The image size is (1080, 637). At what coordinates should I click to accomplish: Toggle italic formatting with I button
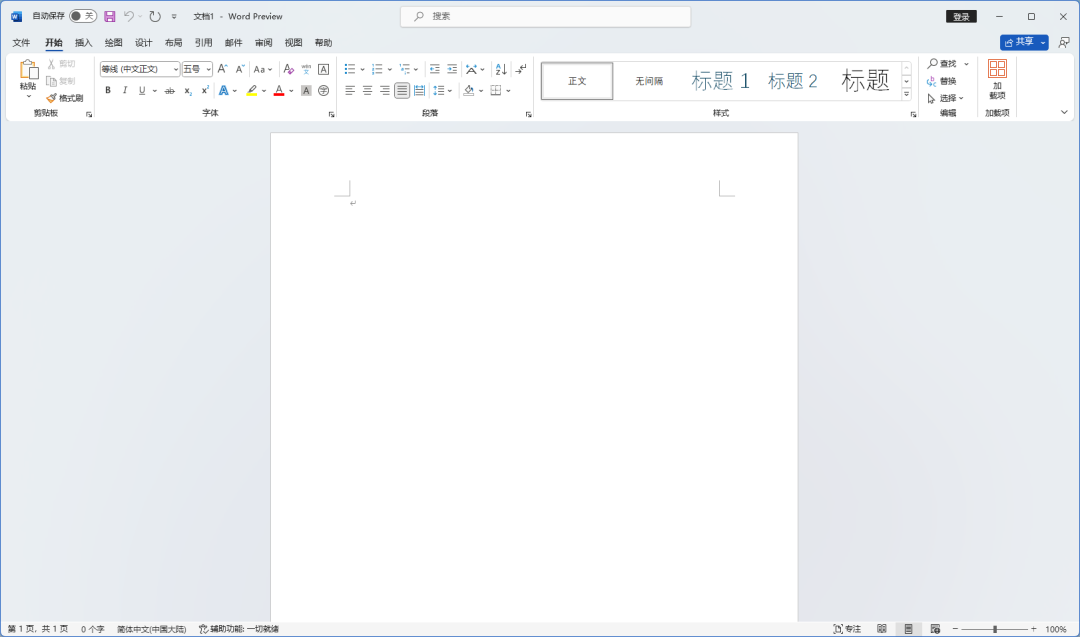[x=125, y=91]
